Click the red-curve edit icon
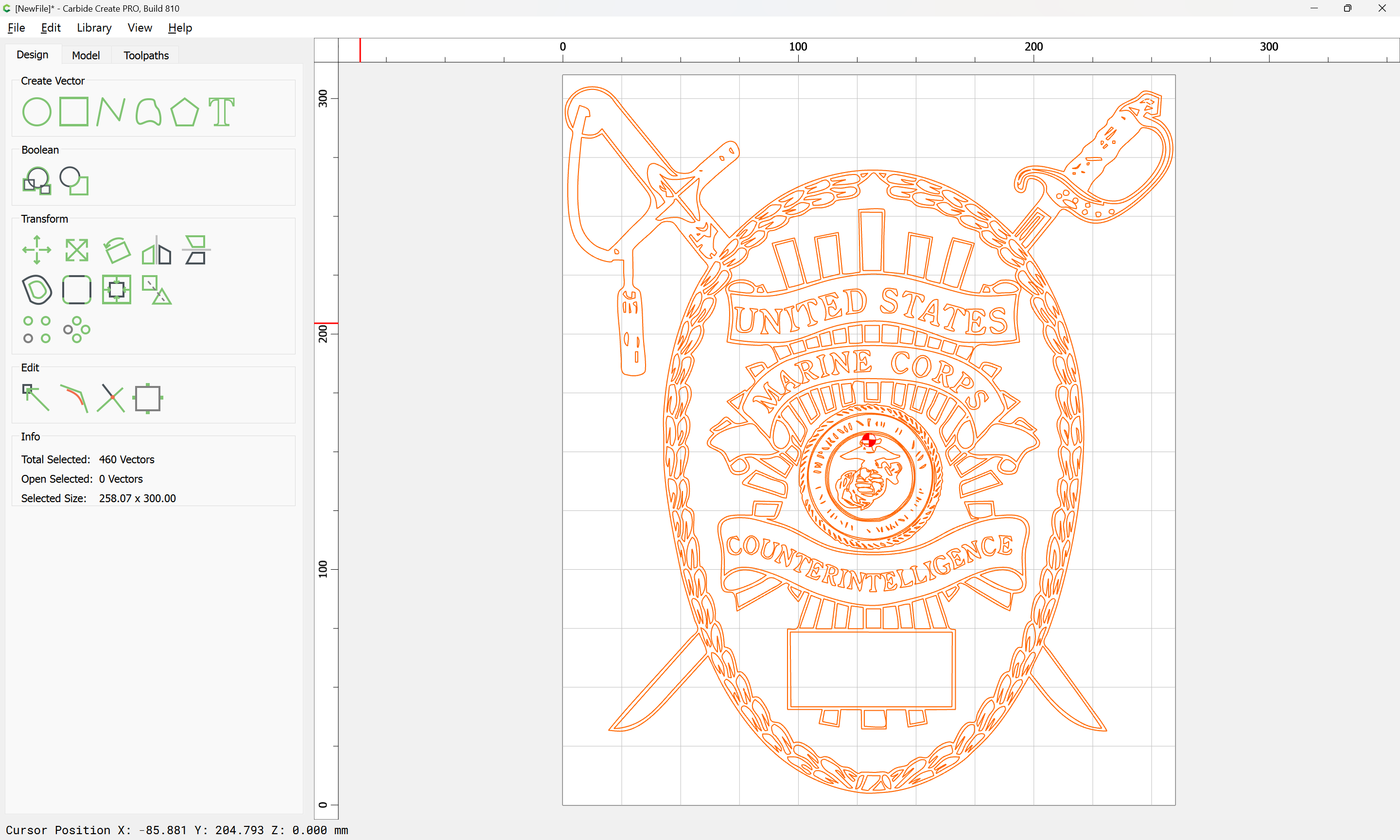The image size is (1400, 840). [x=74, y=398]
